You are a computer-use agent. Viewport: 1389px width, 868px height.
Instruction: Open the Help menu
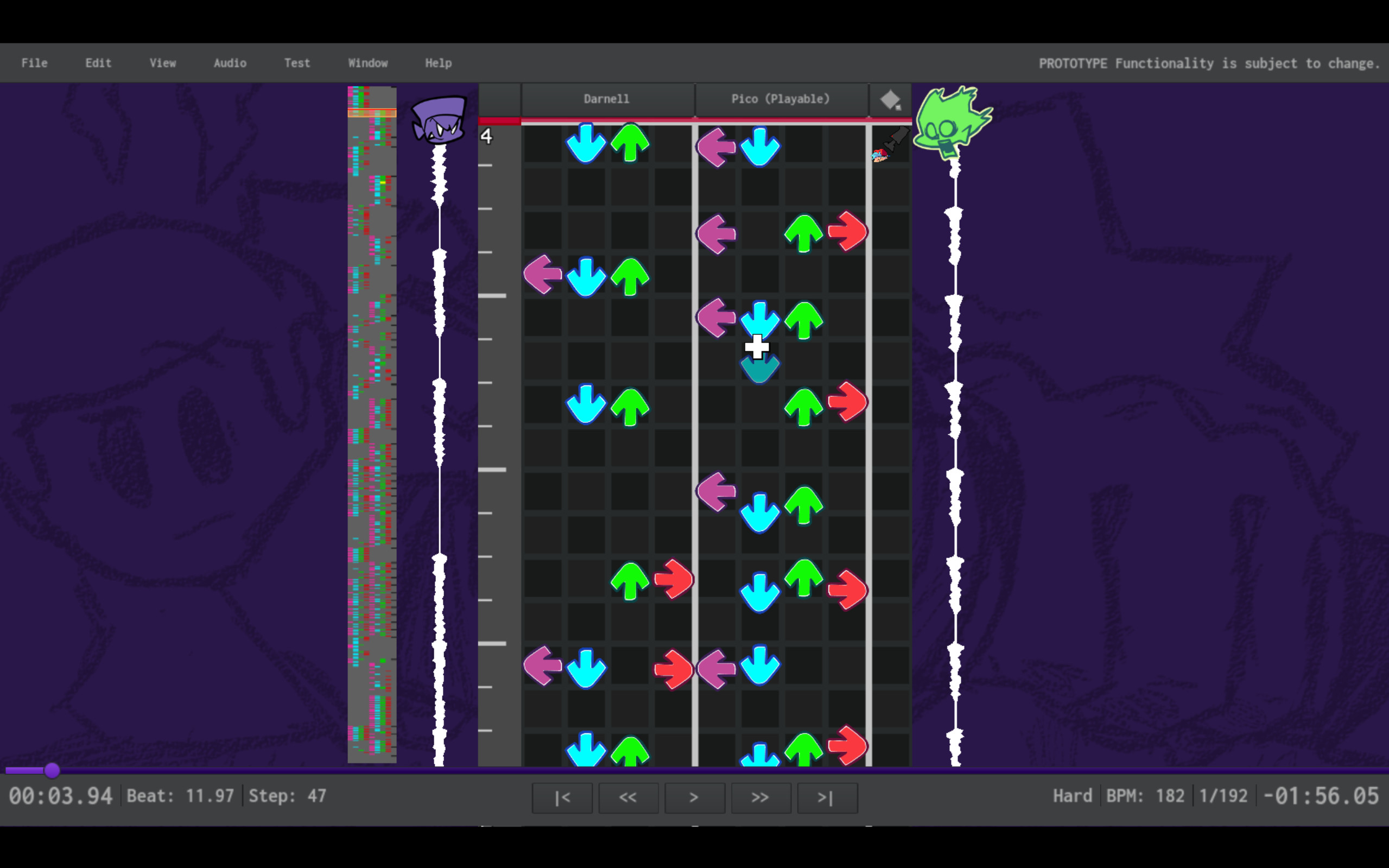(439, 63)
